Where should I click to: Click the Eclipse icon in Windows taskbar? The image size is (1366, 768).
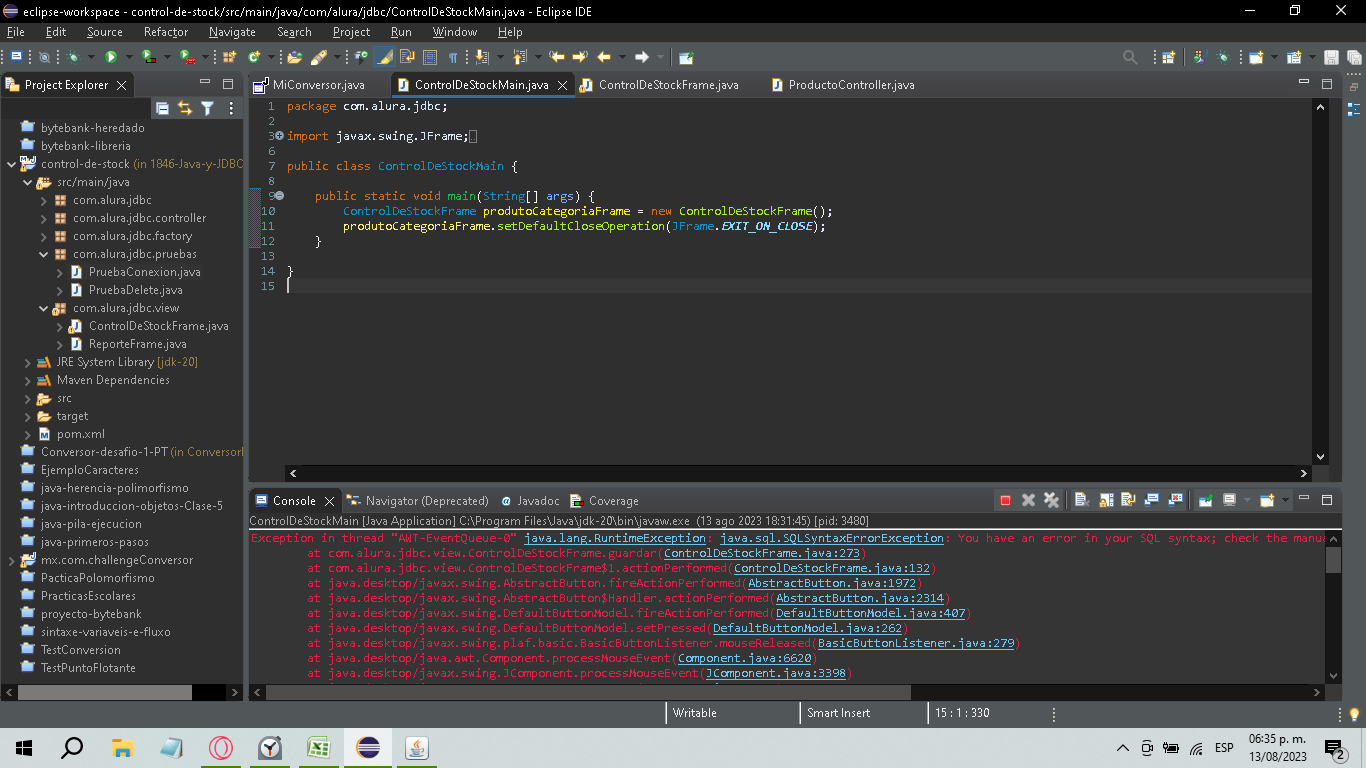(x=367, y=747)
